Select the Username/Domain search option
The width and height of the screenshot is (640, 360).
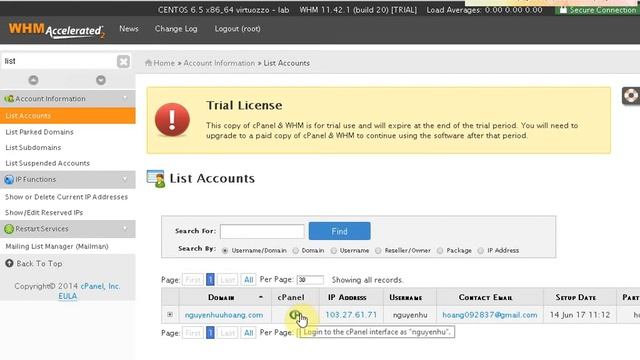click(225, 251)
